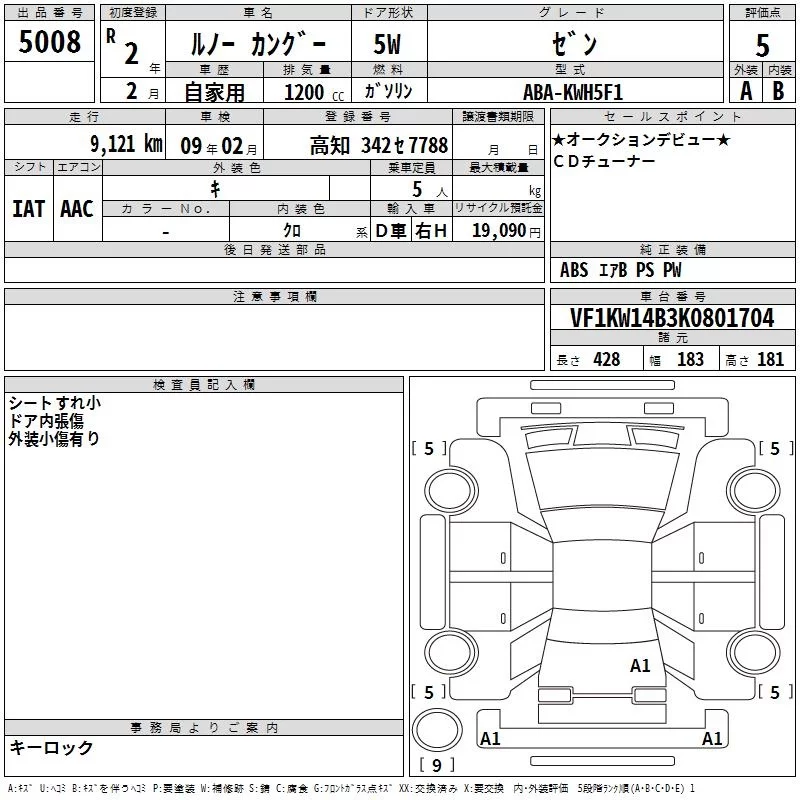Click the overall evaluation score 5
800x800 pixels.
(762, 46)
